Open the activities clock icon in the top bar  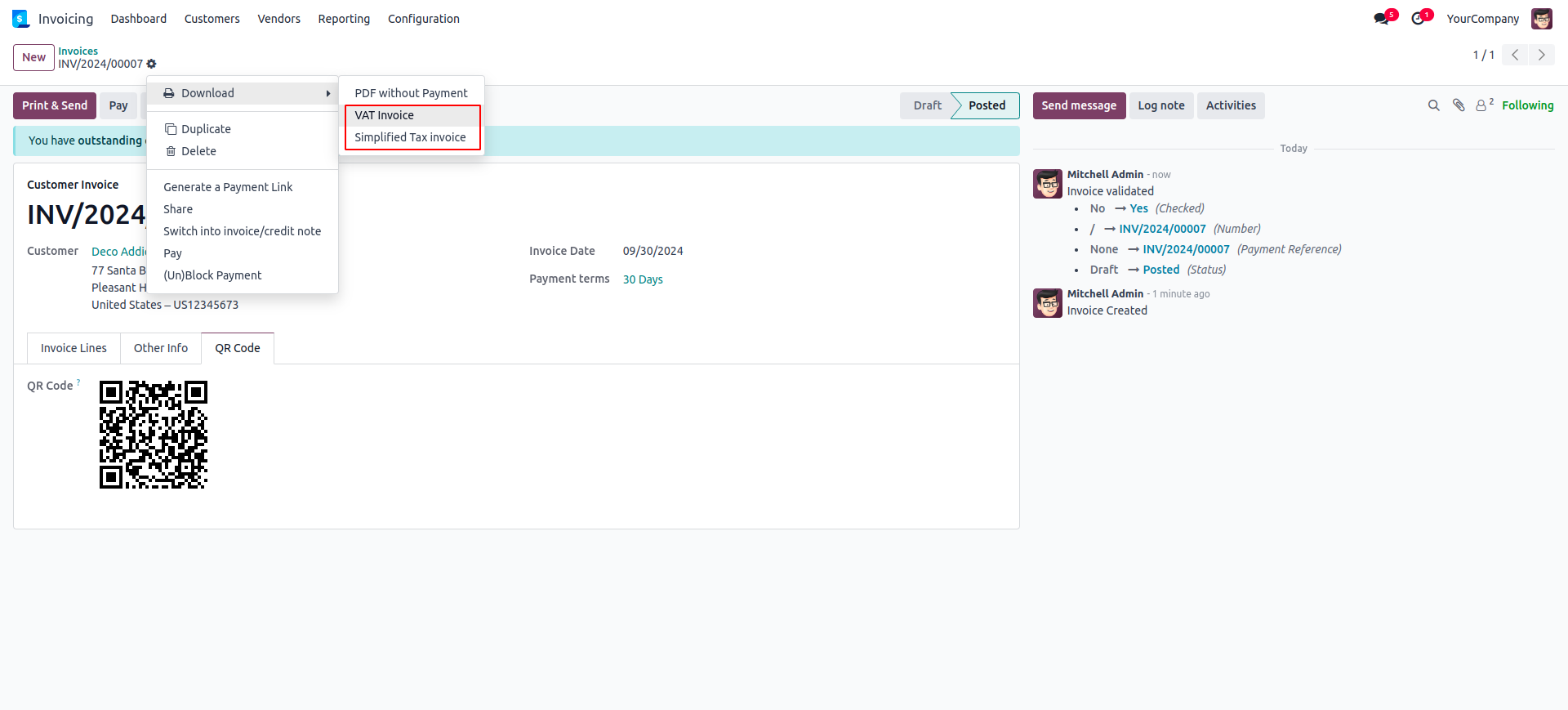click(x=1419, y=19)
